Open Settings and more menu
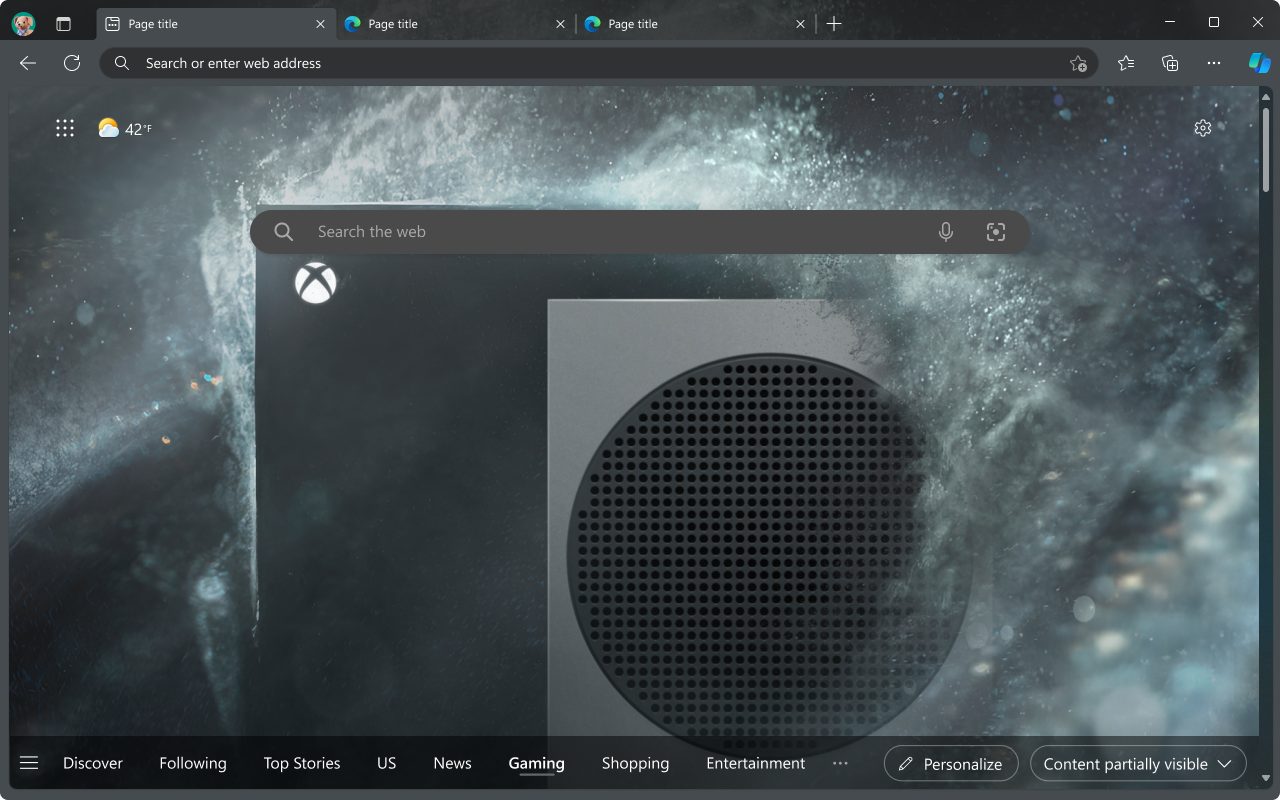 tap(1214, 63)
